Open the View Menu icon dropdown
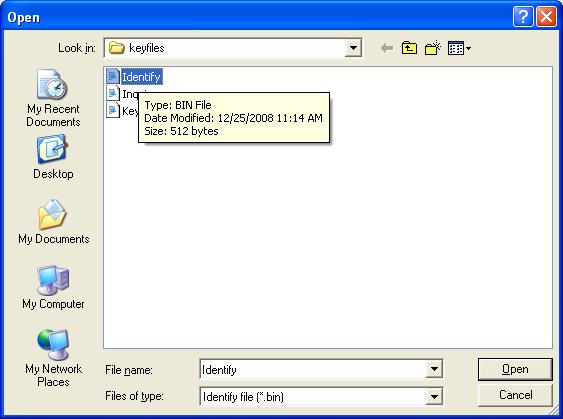563x419 pixels. [459, 48]
